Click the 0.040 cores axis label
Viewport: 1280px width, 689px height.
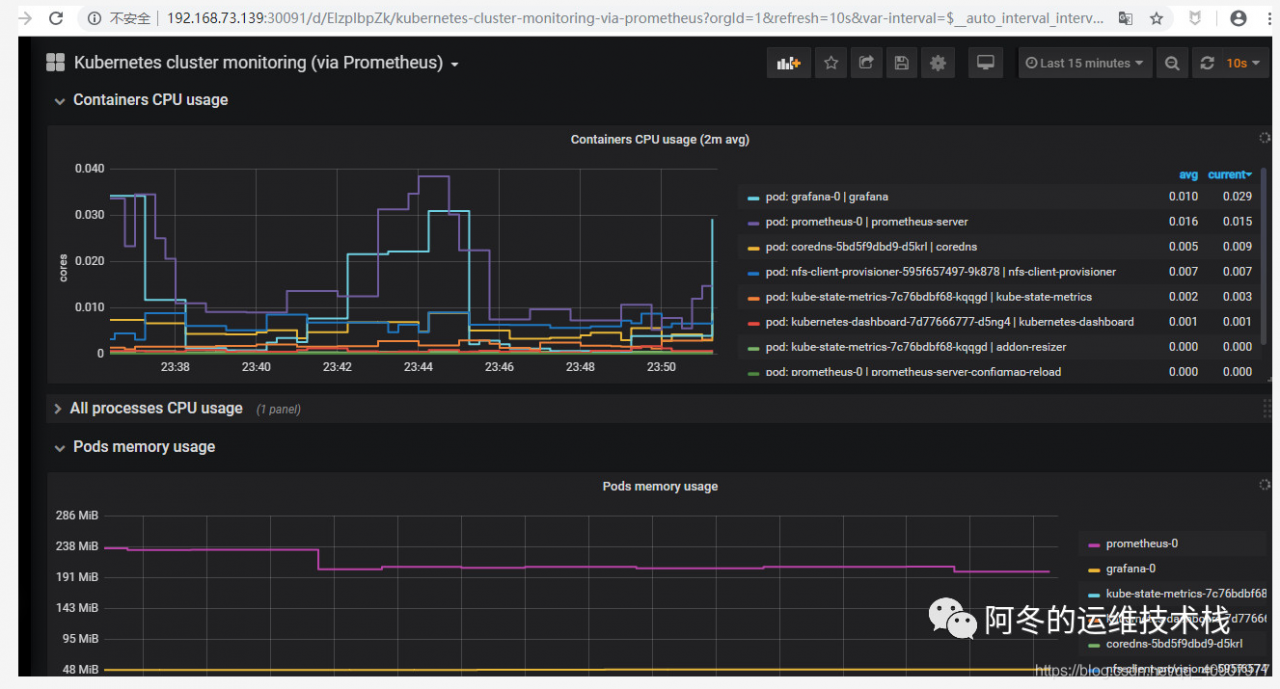pos(89,168)
